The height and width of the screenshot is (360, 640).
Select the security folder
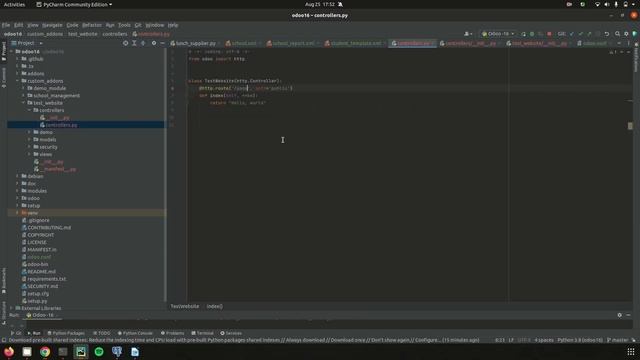45,147
